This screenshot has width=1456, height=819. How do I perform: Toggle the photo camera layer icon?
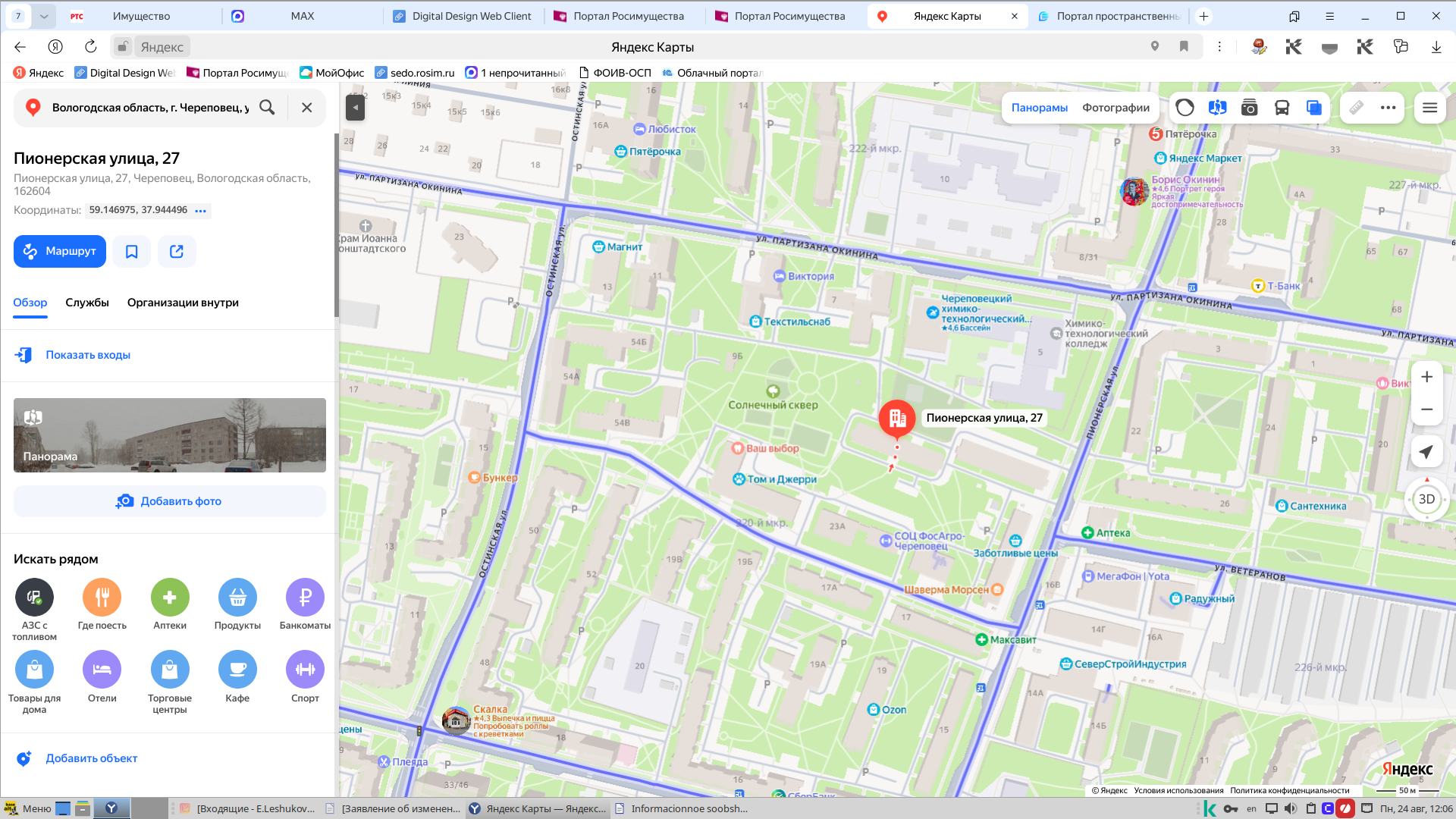coord(1250,108)
